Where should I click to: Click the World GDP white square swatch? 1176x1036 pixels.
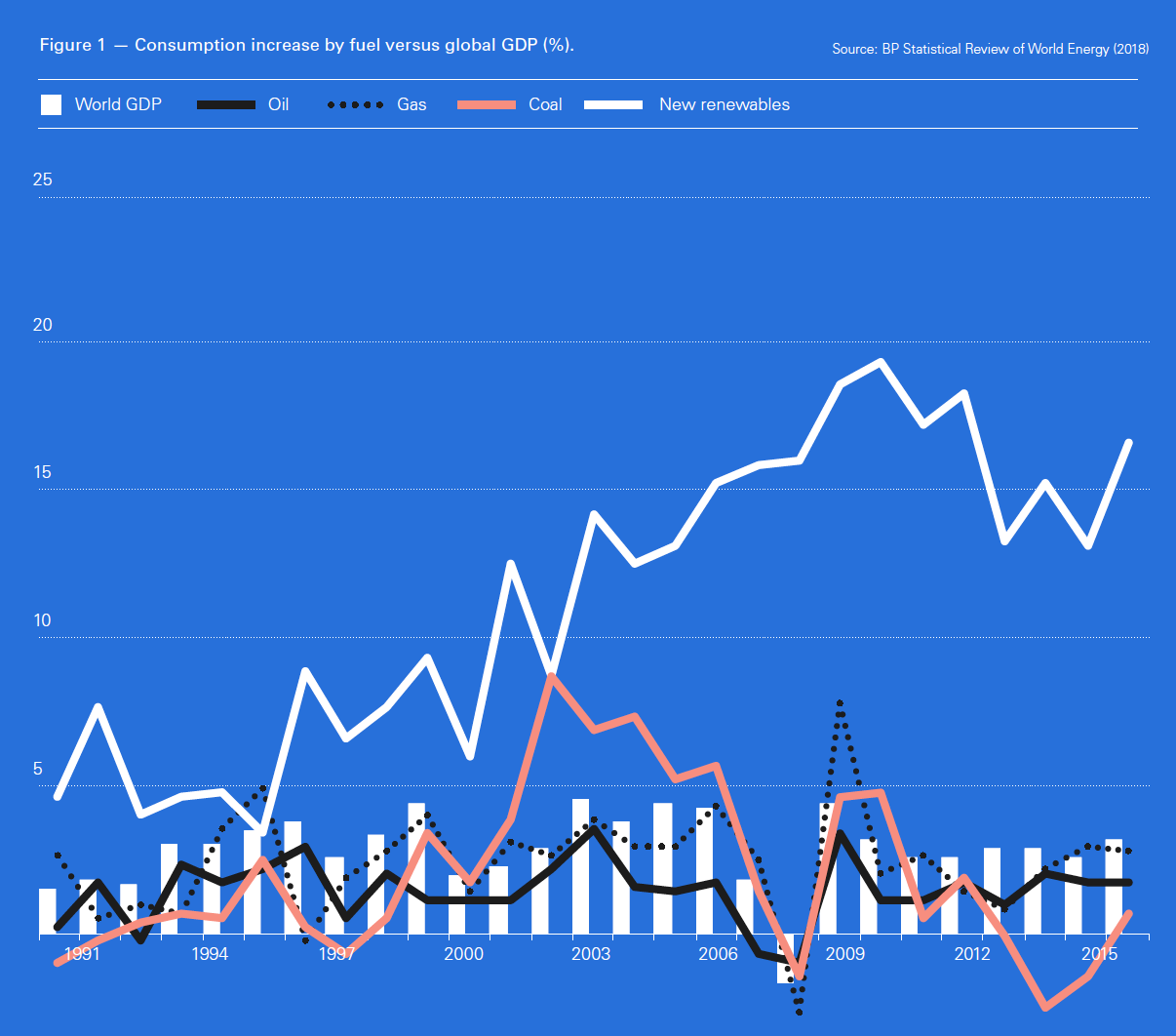(x=51, y=104)
